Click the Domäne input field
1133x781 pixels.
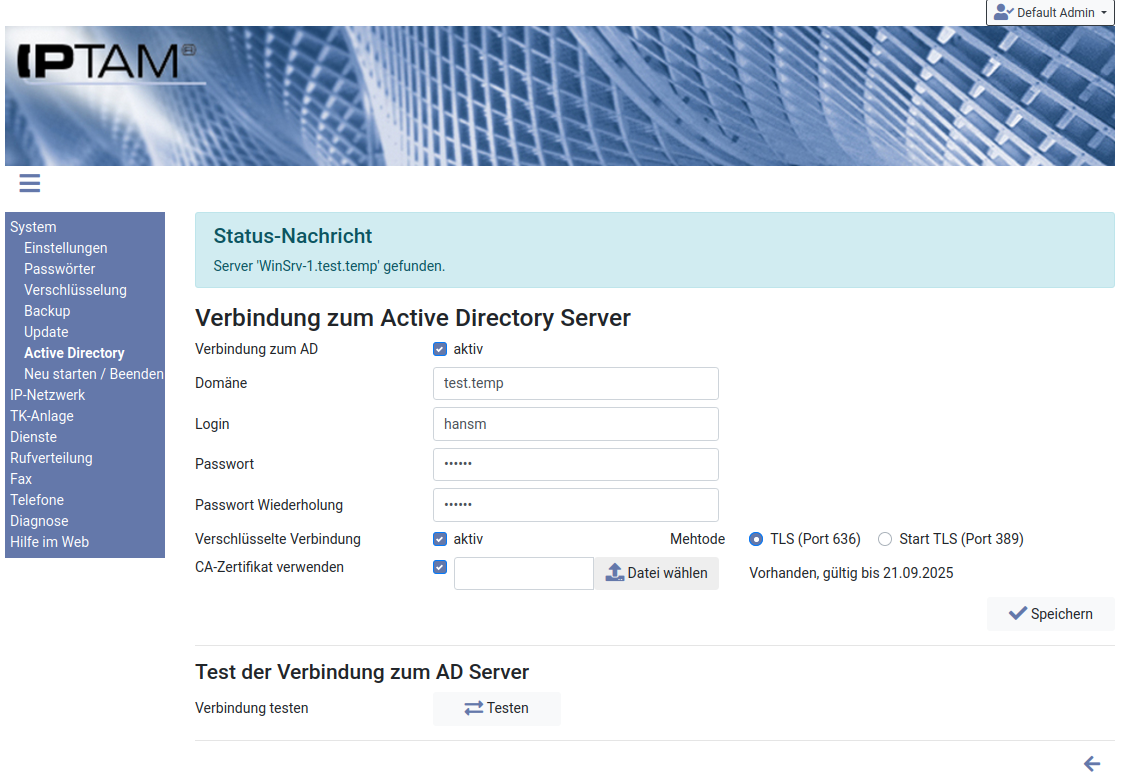pos(575,383)
